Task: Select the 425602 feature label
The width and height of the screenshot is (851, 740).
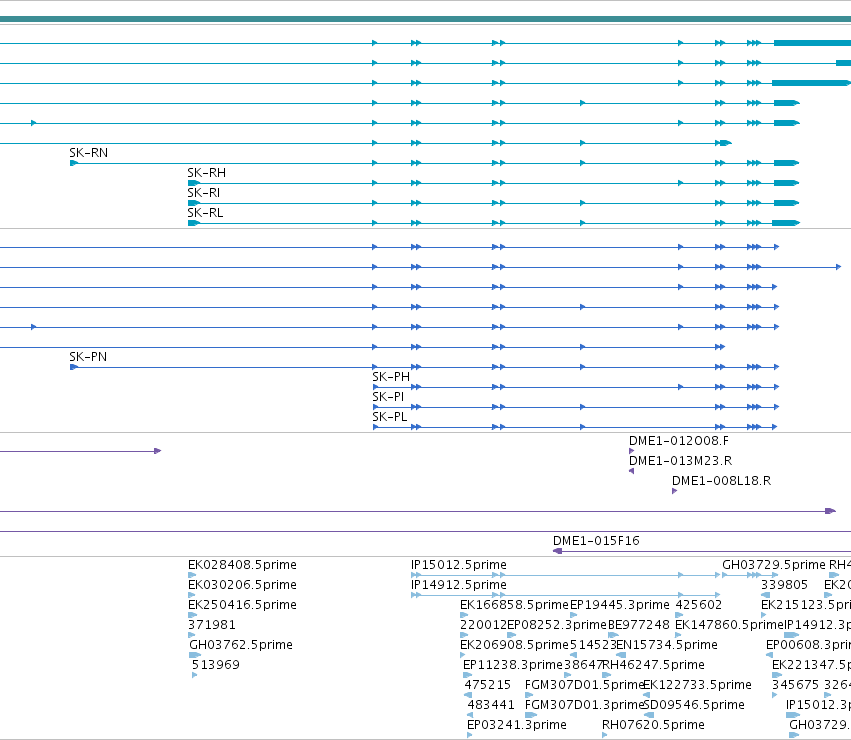Action: point(698,605)
